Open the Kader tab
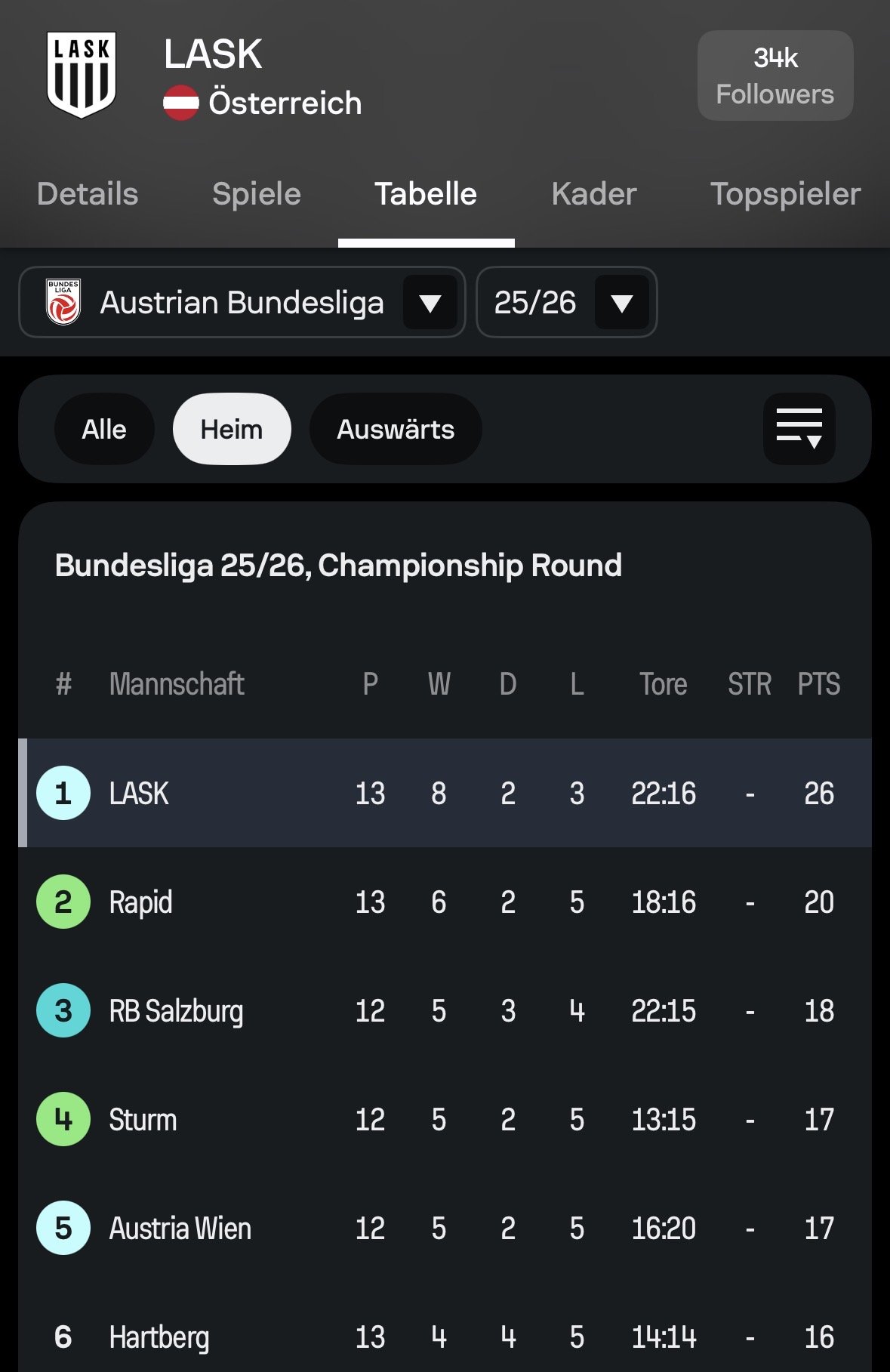Viewport: 890px width, 1372px height. pyautogui.click(x=594, y=194)
